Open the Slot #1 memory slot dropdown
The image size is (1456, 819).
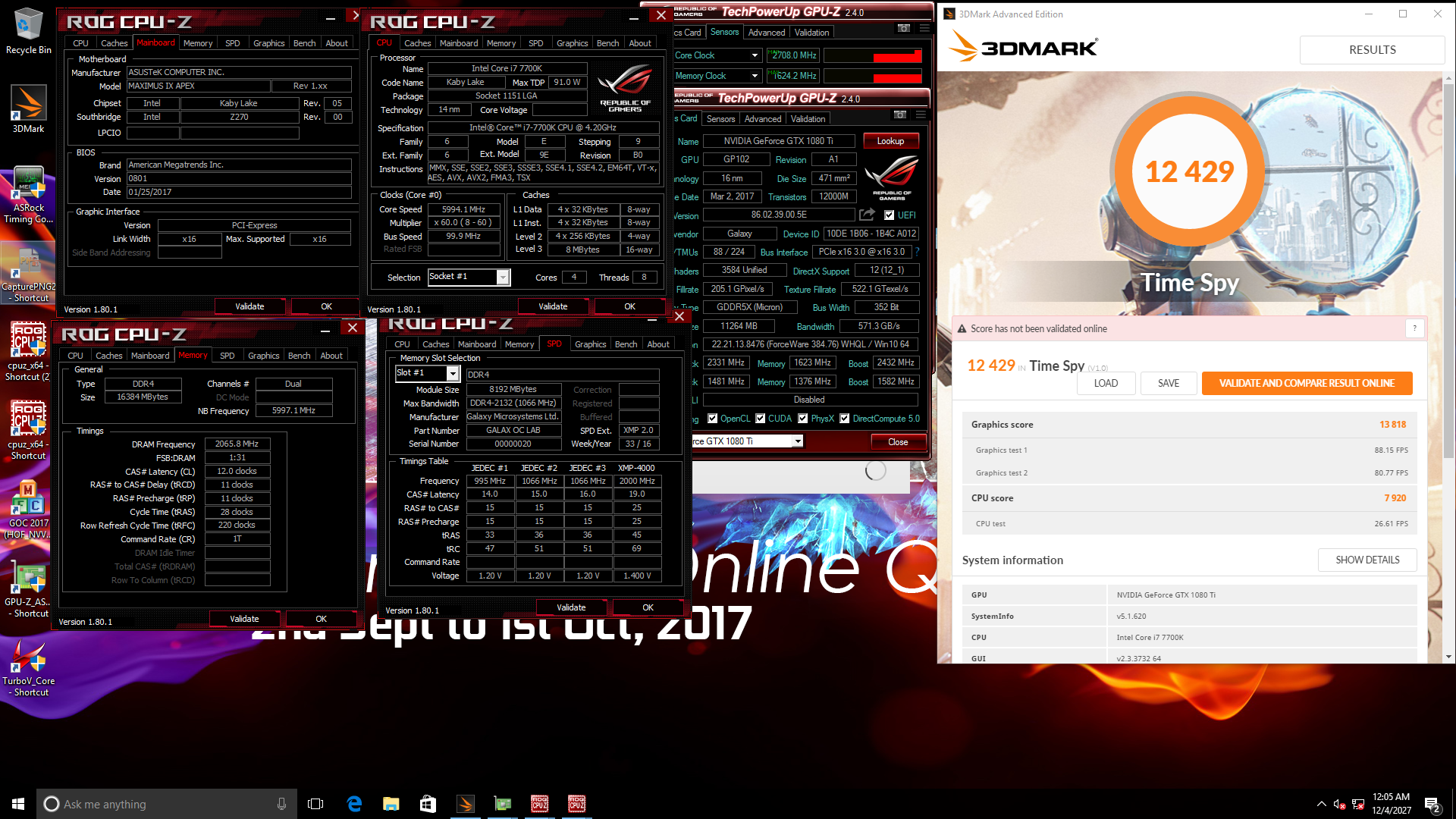point(453,373)
